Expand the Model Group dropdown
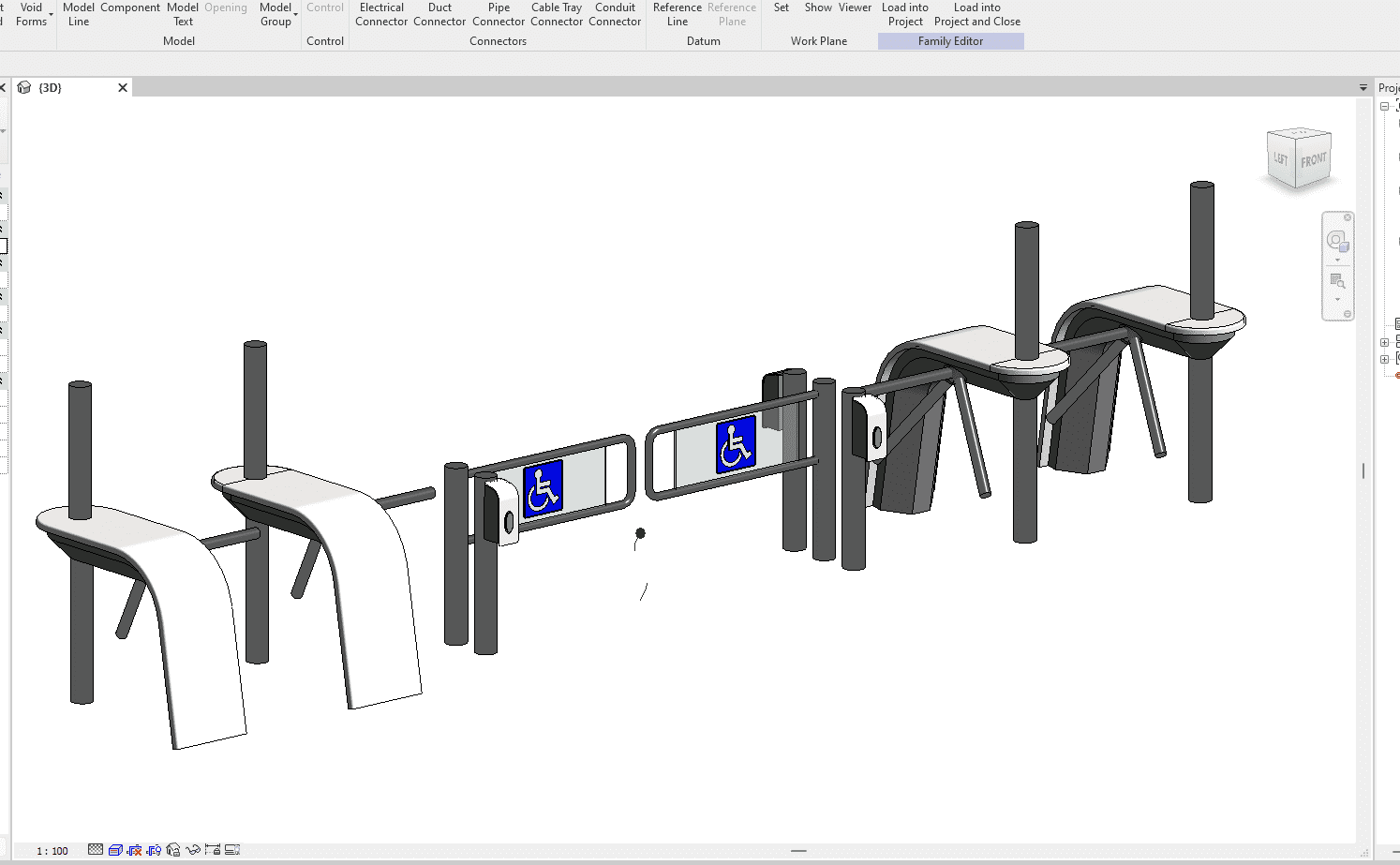Screen dimensions: 1400x865 click(276, 14)
